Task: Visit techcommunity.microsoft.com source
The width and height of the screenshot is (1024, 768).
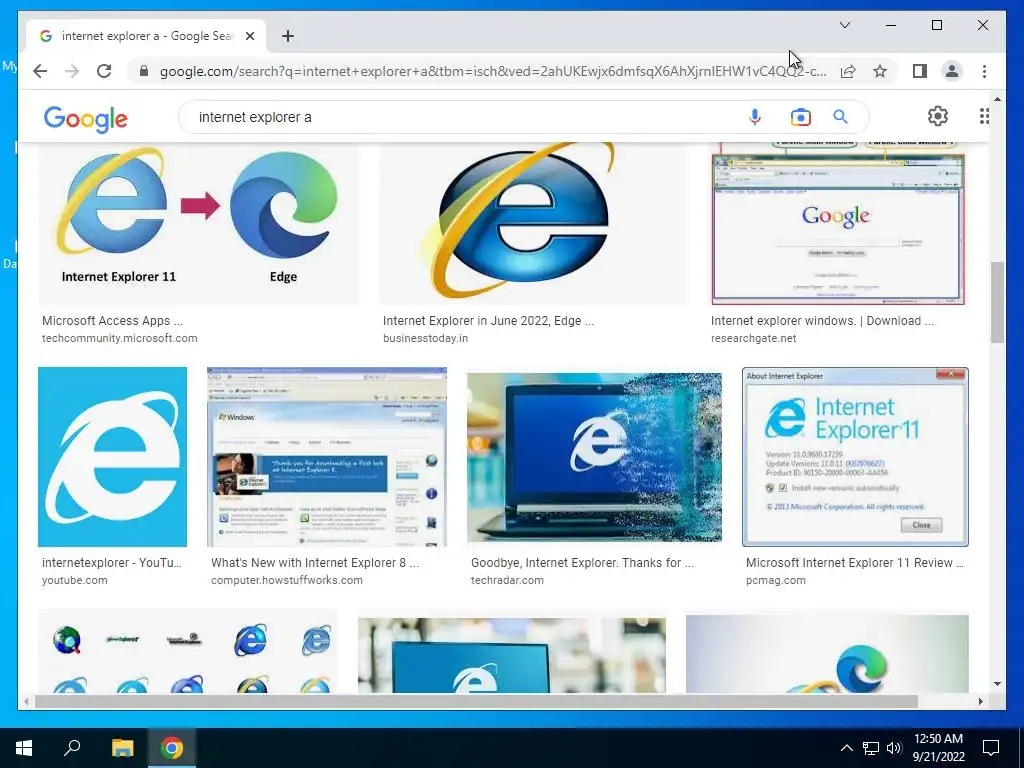Action: point(120,338)
